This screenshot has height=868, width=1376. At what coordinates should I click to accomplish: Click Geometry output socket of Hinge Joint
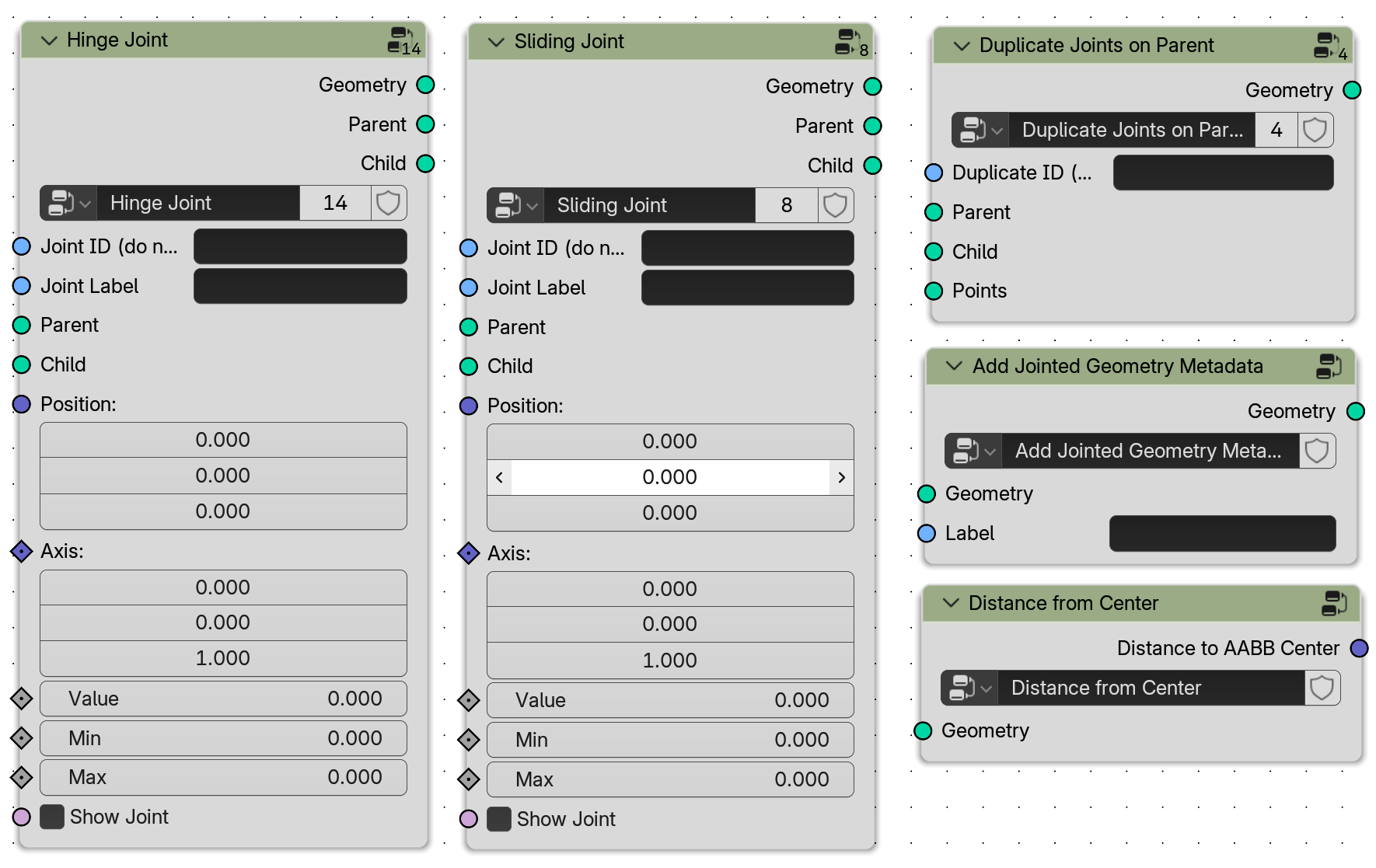425,85
